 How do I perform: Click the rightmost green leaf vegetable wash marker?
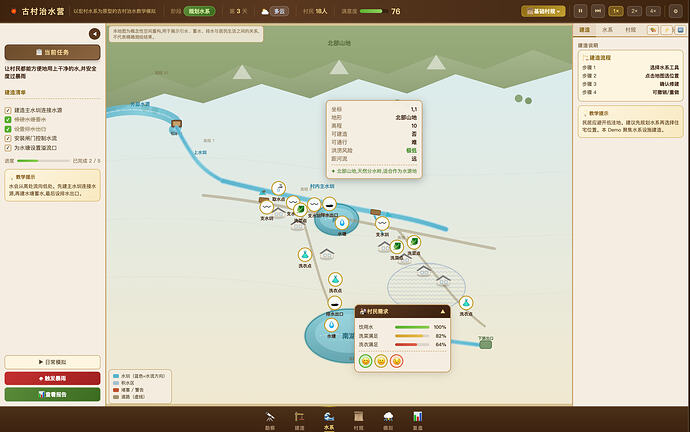(x=414, y=242)
